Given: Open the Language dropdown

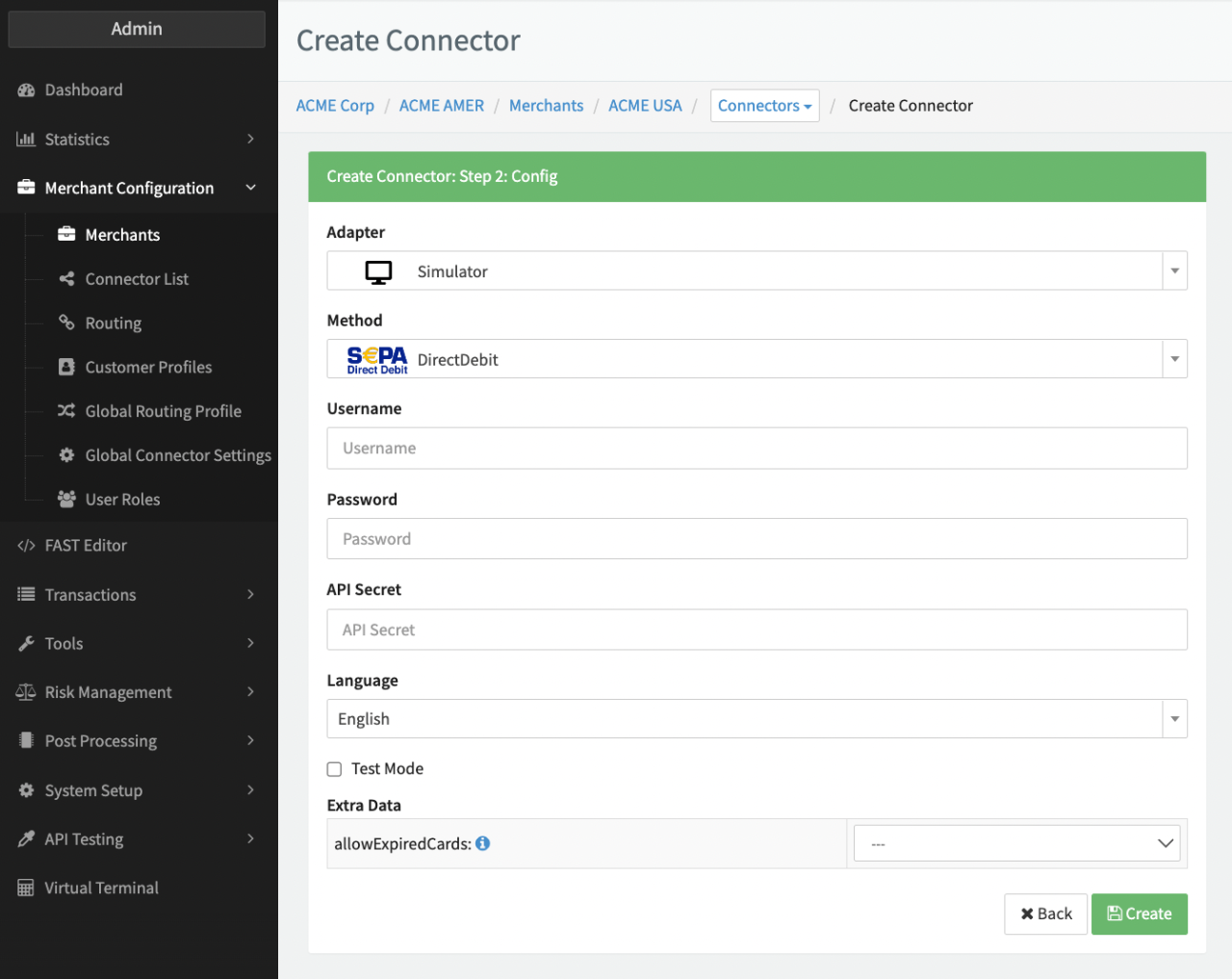Looking at the screenshot, I should coord(757,719).
